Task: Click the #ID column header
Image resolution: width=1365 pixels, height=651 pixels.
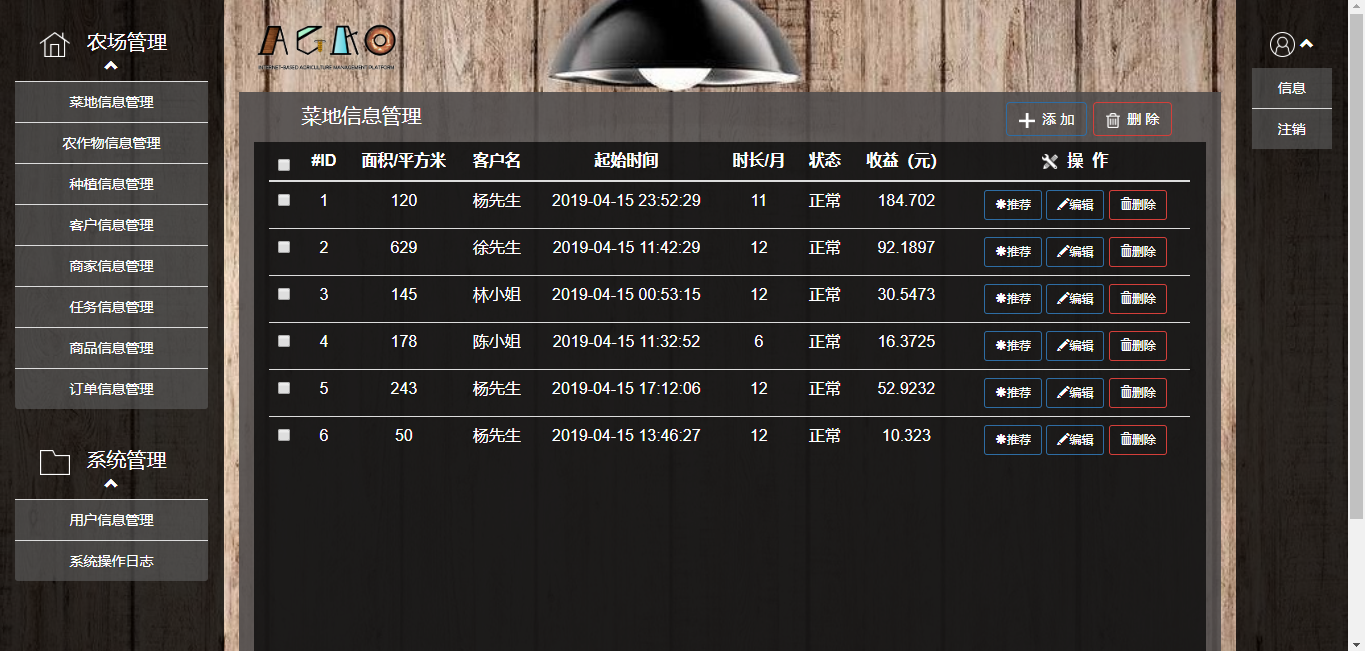Action: point(323,161)
